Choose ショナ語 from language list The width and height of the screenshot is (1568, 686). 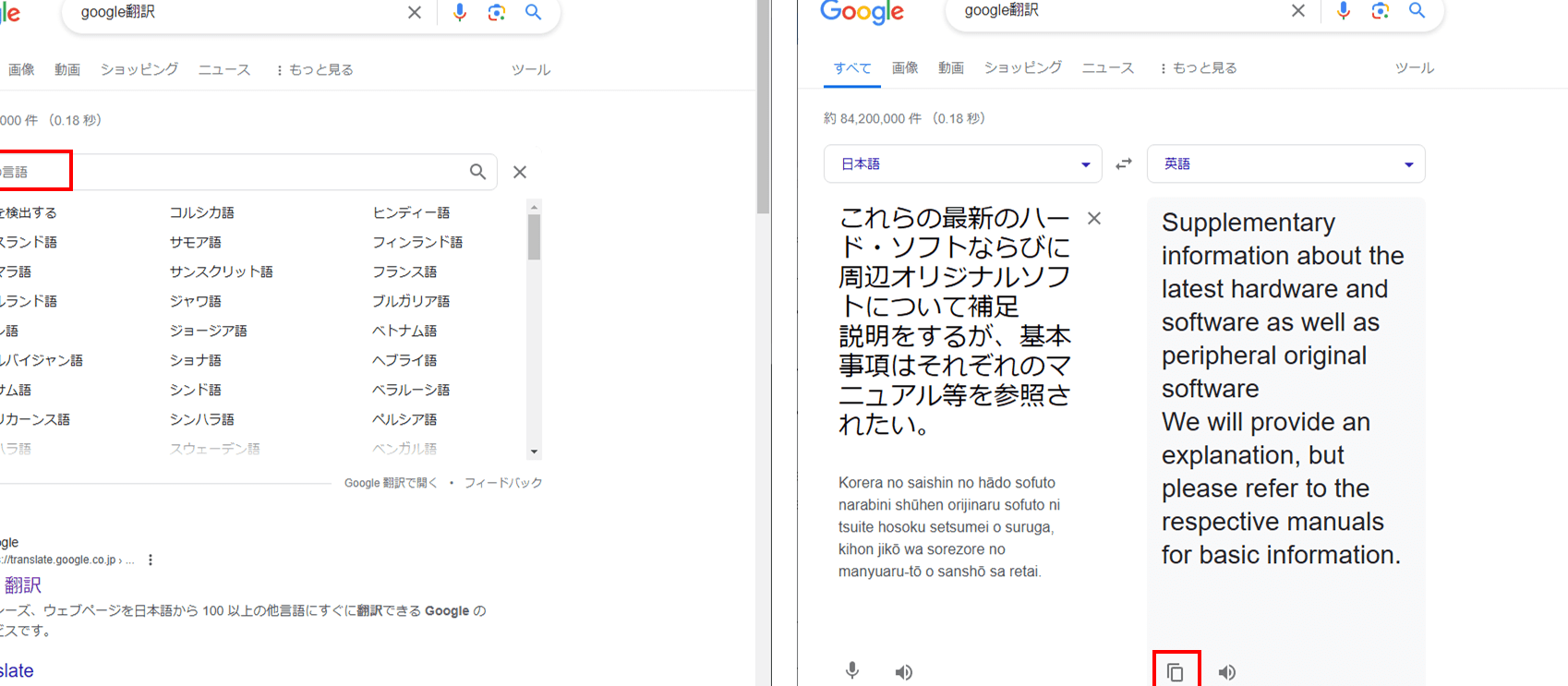(196, 360)
